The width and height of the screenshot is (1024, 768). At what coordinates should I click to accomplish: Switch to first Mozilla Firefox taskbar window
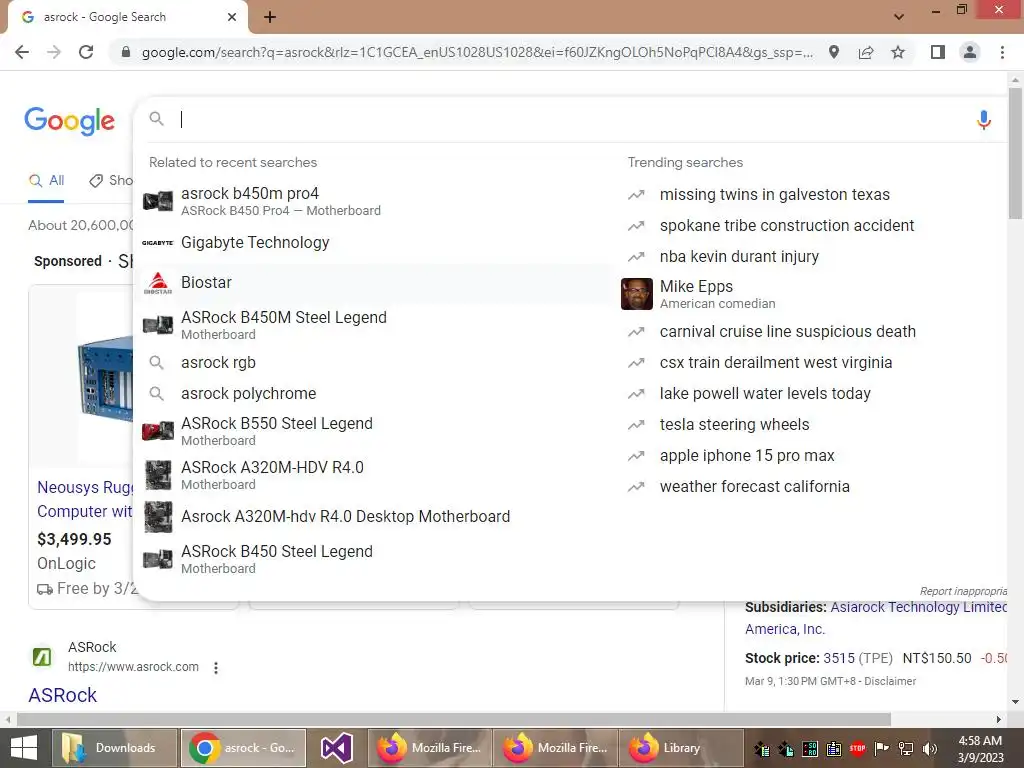[430, 748]
